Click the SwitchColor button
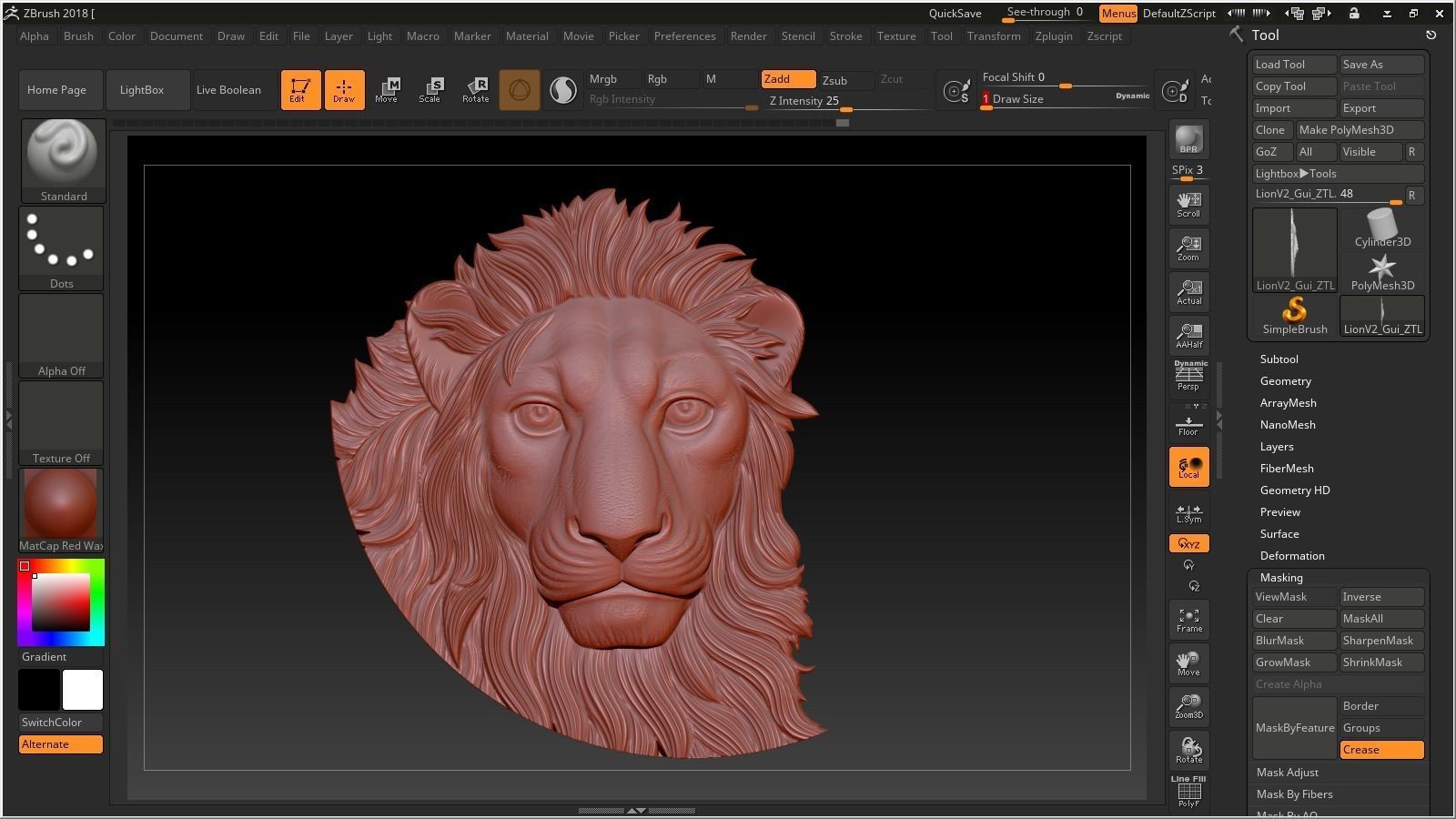Screen dimensions: 1456x819 pos(61,723)
